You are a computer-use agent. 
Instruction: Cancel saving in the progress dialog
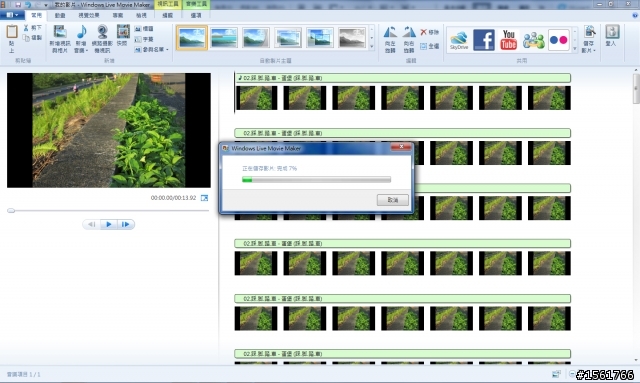pyautogui.click(x=392, y=200)
